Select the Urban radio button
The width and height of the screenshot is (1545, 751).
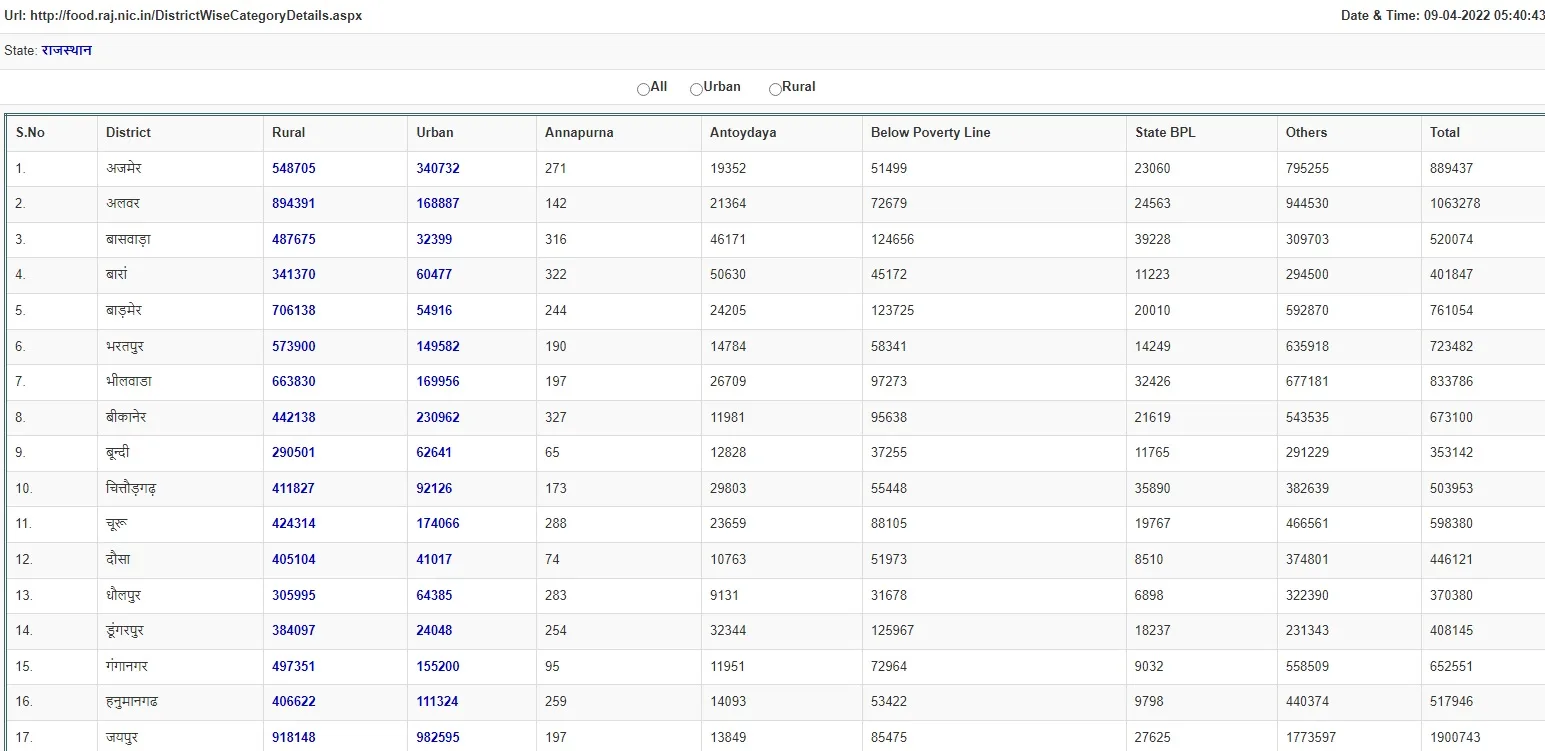pos(696,89)
